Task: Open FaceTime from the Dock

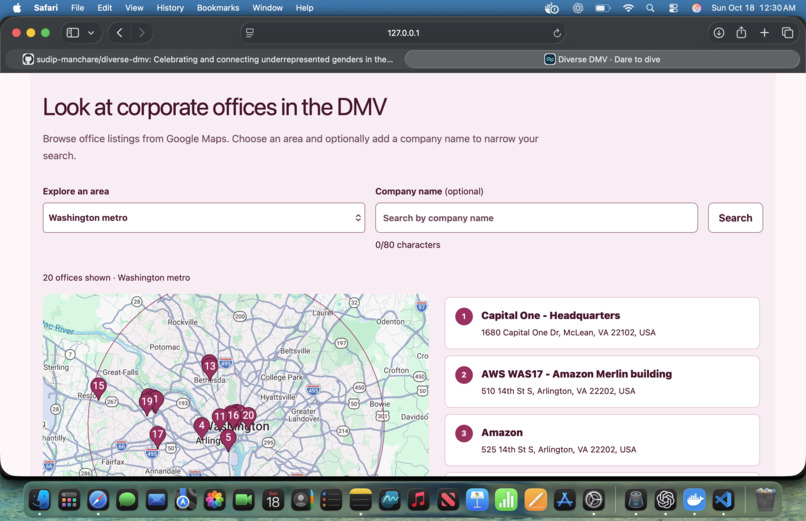Action: pyautogui.click(x=244, y=499)
